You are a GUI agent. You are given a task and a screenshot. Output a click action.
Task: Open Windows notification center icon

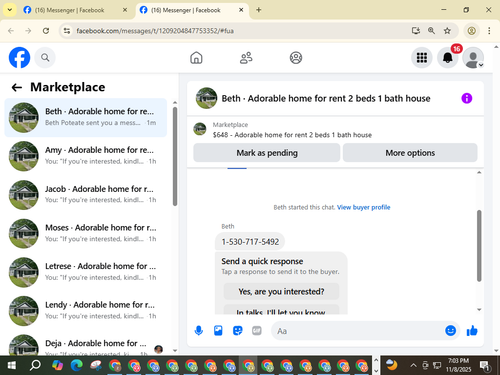coord(485,366)
